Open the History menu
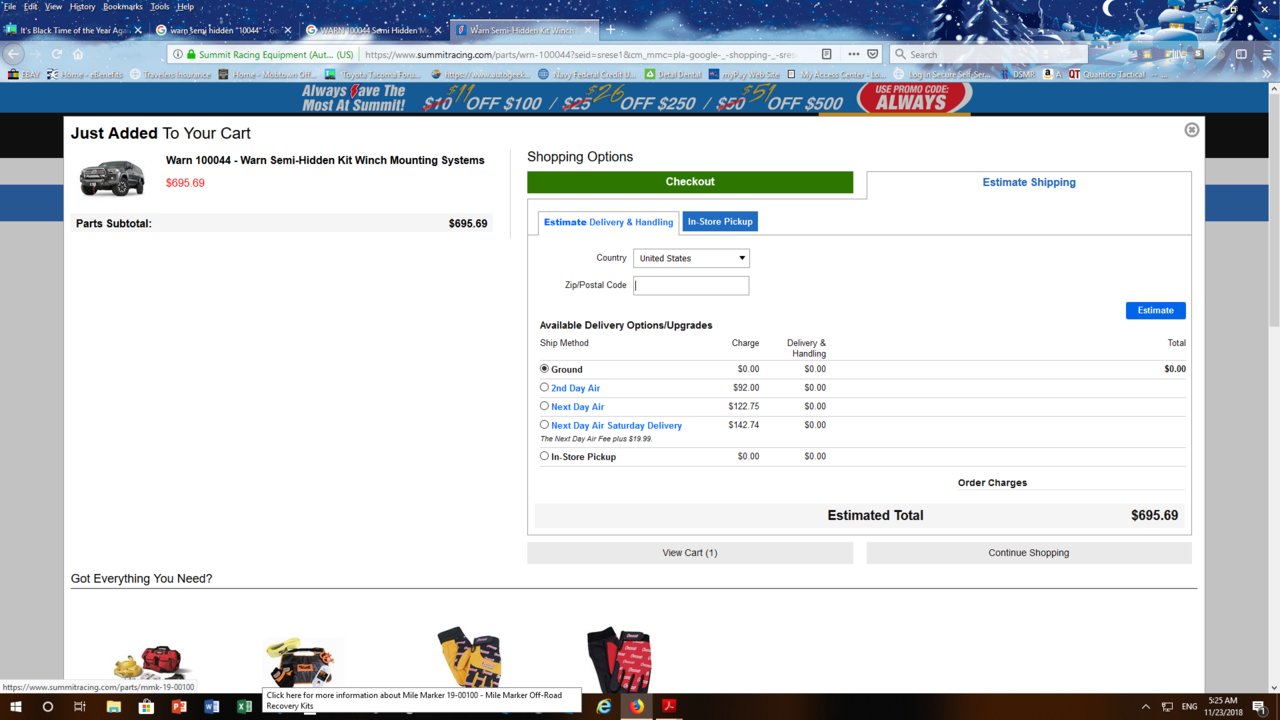Viewport: 1280px width, 720px height. click(x=83, y=6)
